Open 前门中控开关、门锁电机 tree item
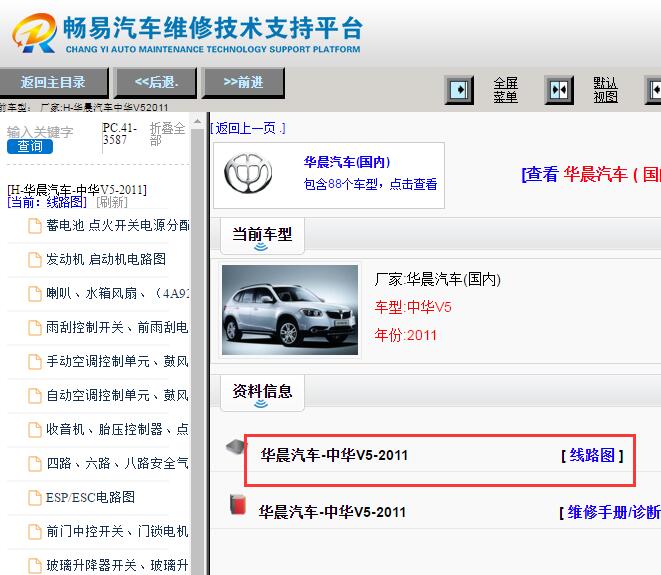 (x=117, y=531)
